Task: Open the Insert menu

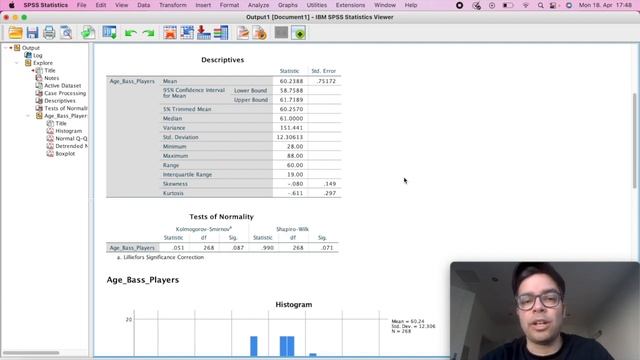Action: [x=203, y=5]
